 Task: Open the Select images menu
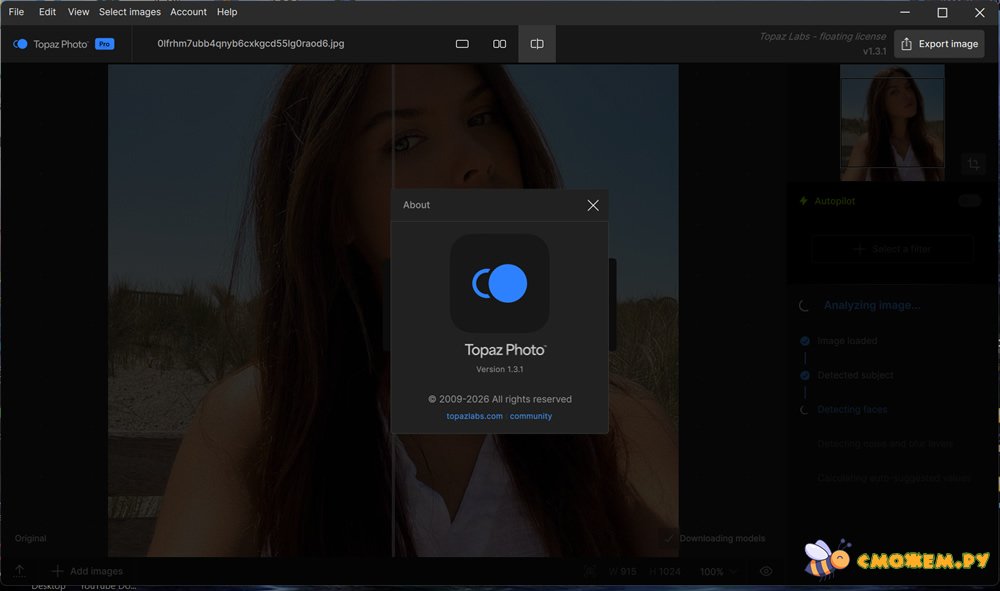pyautogui.click(x=130, y=12)
